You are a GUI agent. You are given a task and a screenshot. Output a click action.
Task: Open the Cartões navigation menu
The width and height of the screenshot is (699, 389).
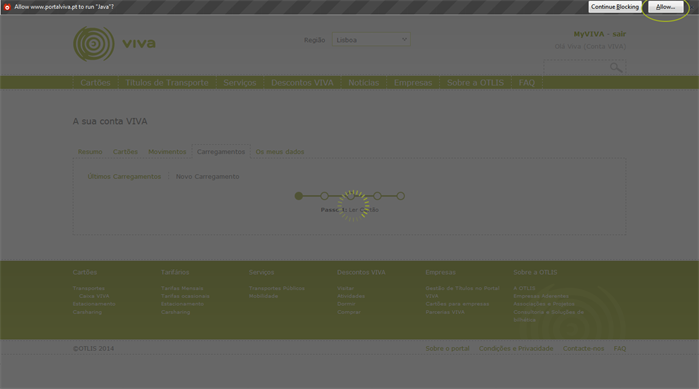pos(95,82)
